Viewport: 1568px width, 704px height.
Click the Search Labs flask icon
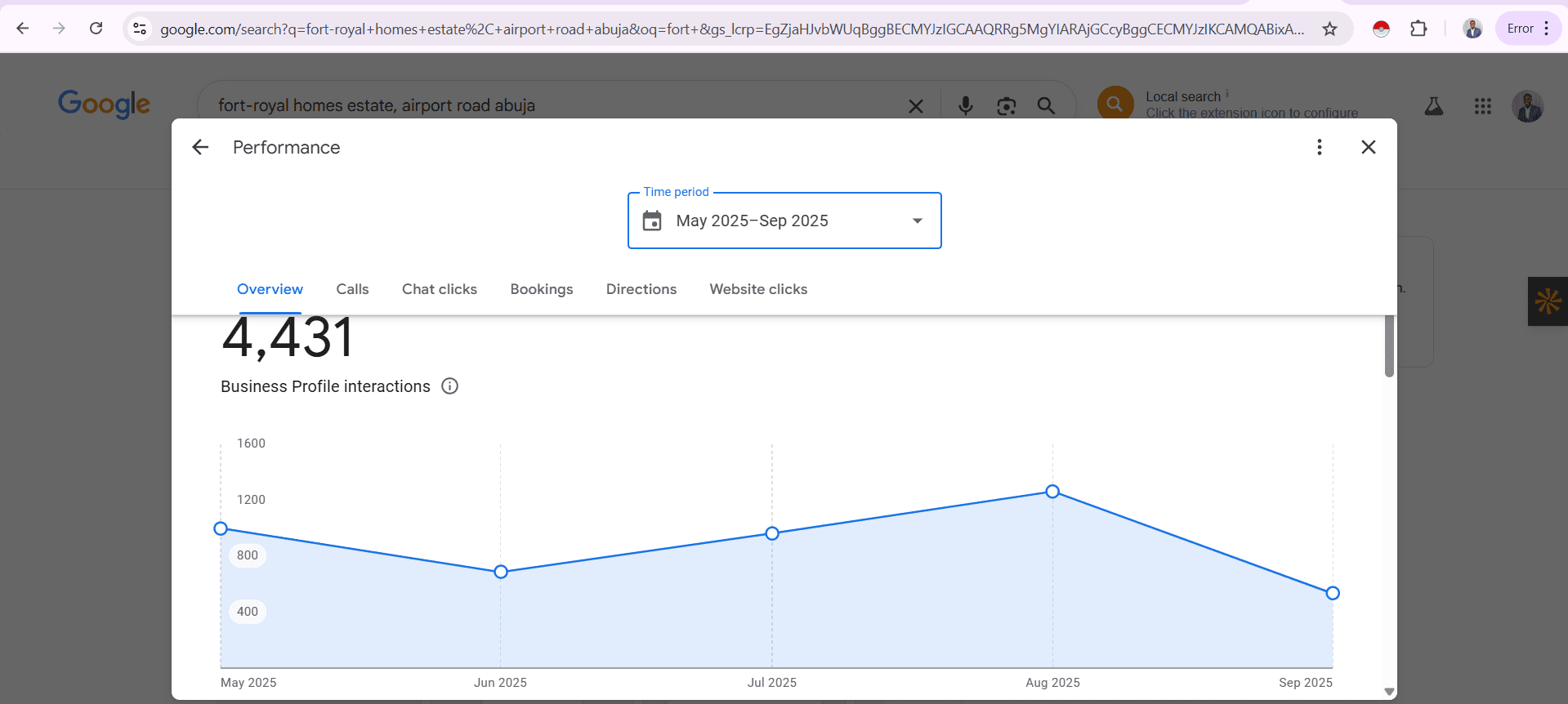pyautogui.click(x=1433, y=106)
